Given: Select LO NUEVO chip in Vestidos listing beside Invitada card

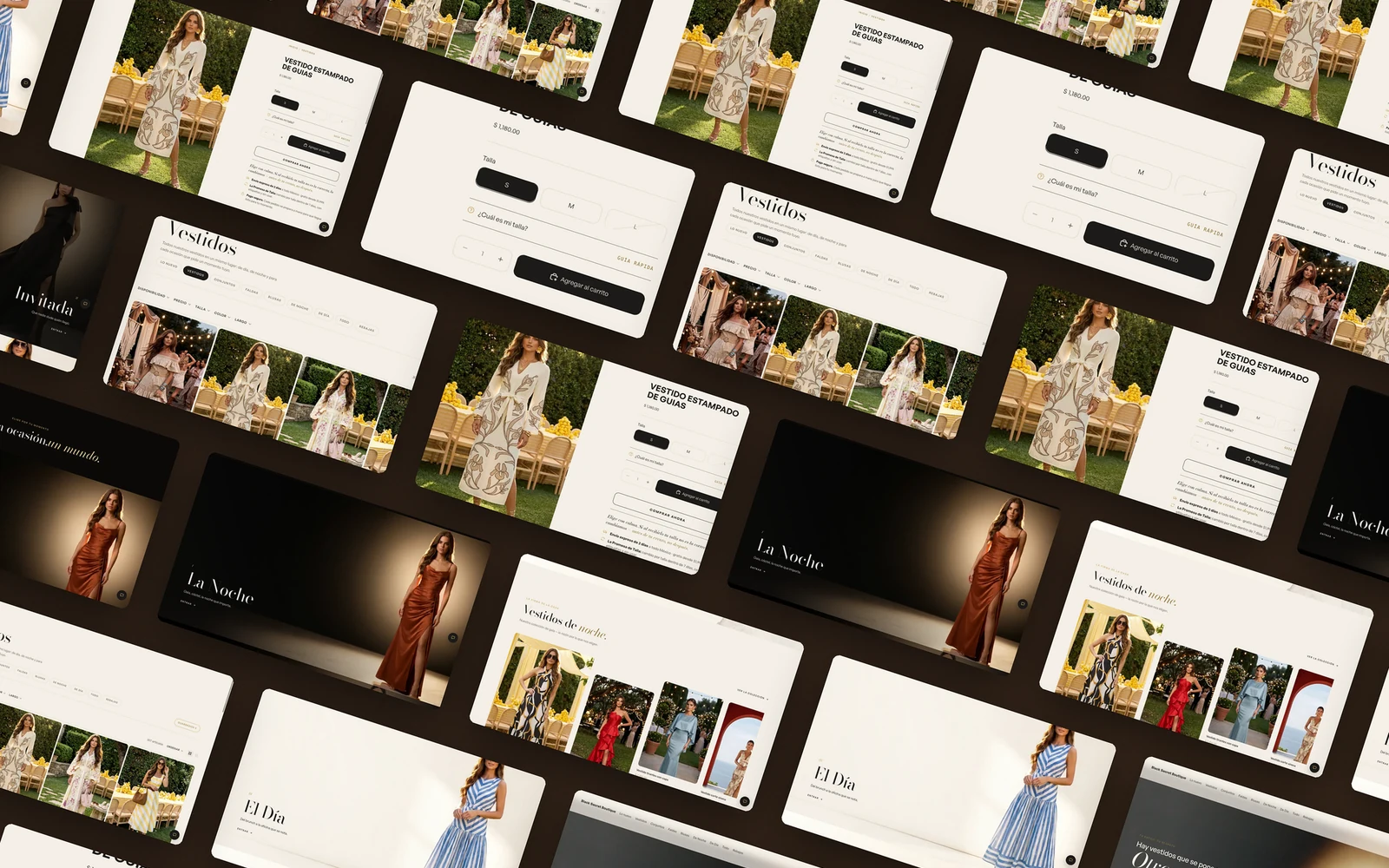Looking at the screenshot, I should point(168,264).
